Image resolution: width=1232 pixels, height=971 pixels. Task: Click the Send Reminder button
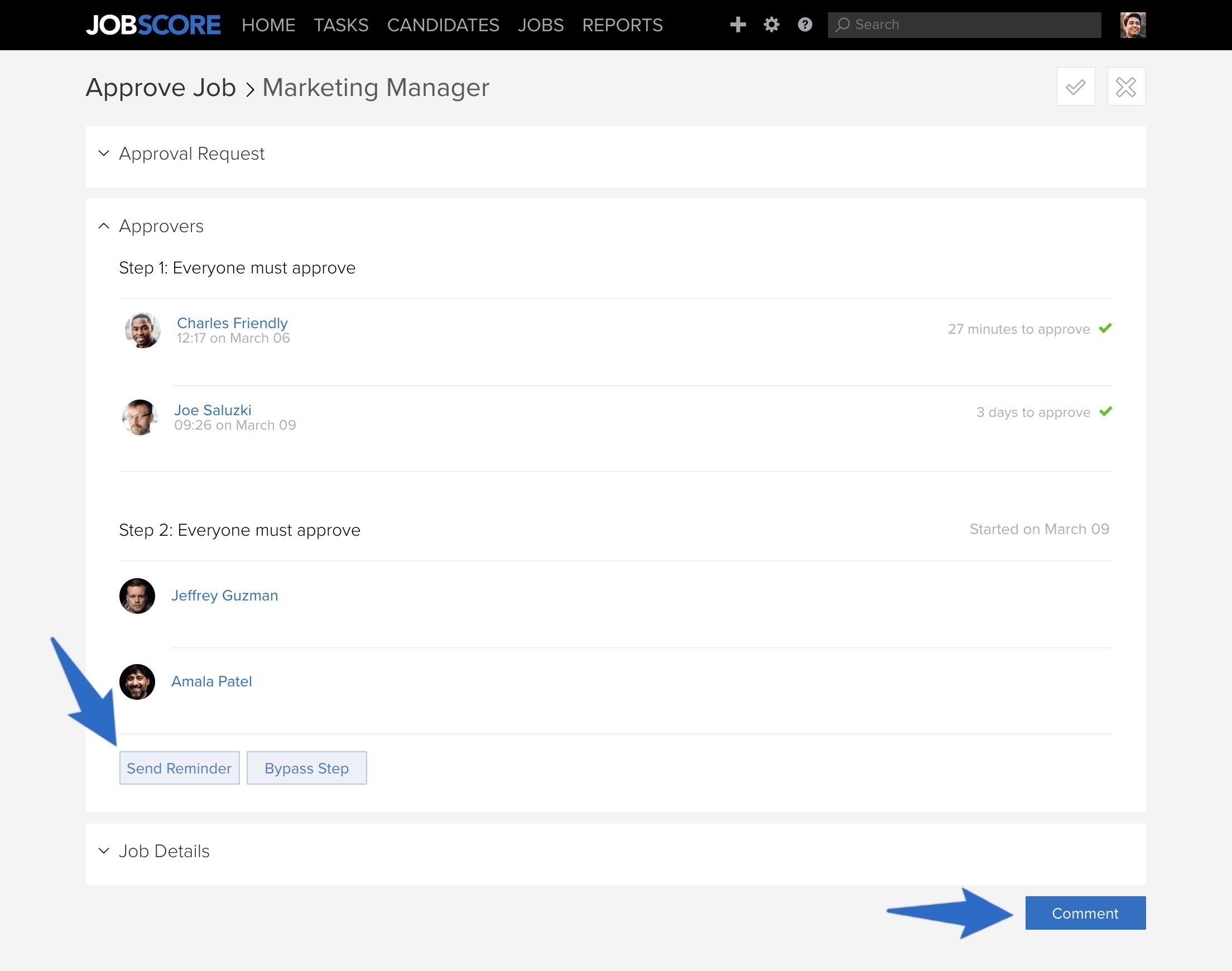pyautogui.click(x=179, y=768)
